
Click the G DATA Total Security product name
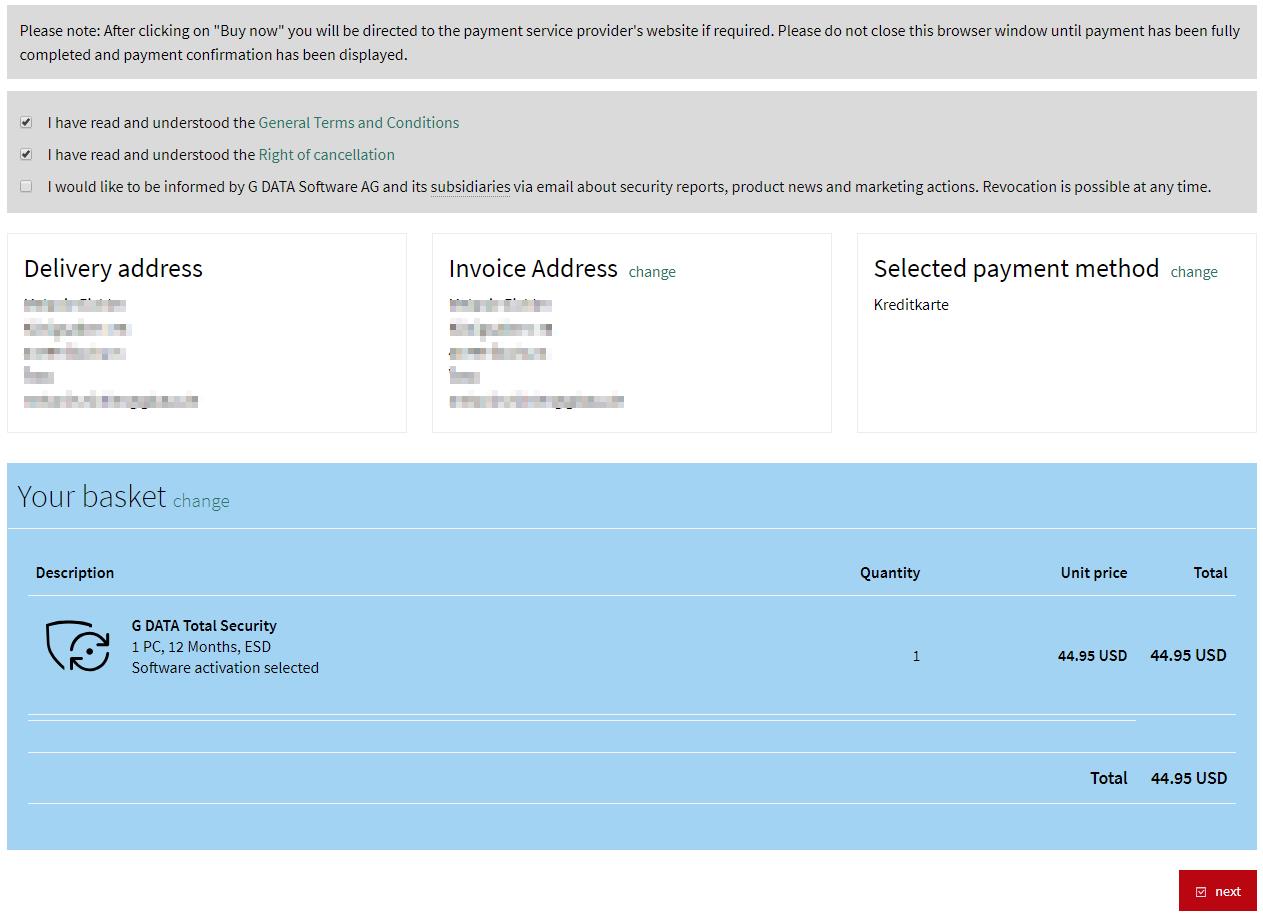coord(204,625)
